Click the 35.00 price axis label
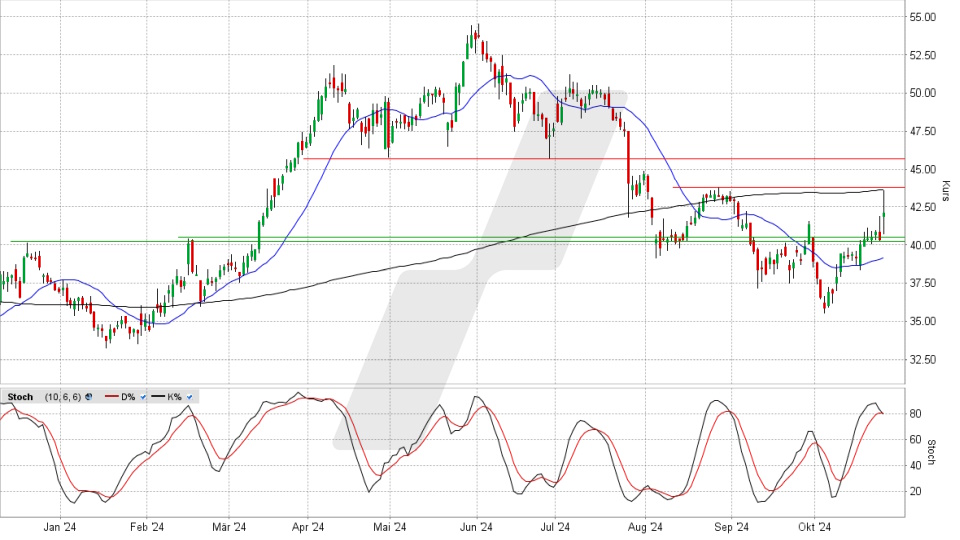This screenshot has width=960, height=540. (923, 321)
